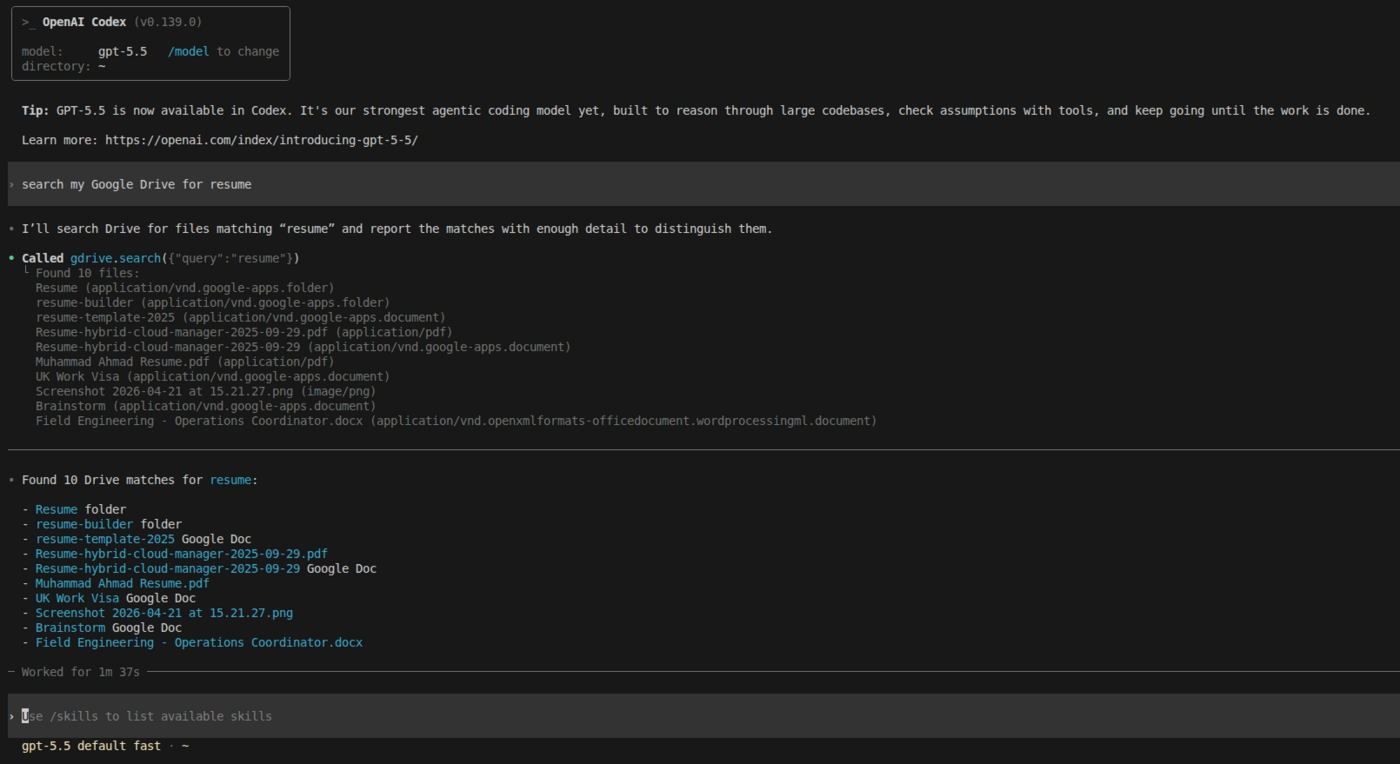
Task: Open resume-template-2025 Google Doc link
Action: (105, 539)
